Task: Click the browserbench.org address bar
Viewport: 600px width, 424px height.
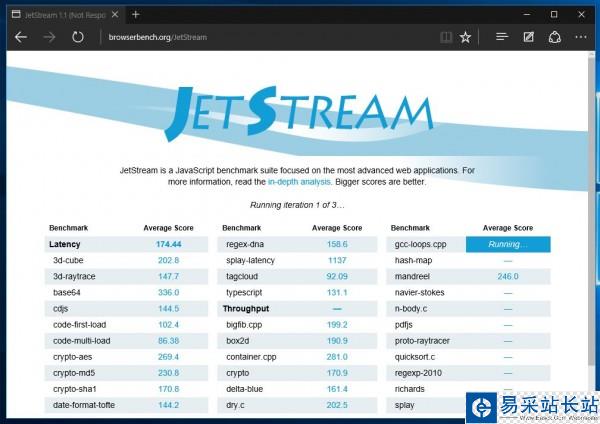Action: [x=158, y=37]
